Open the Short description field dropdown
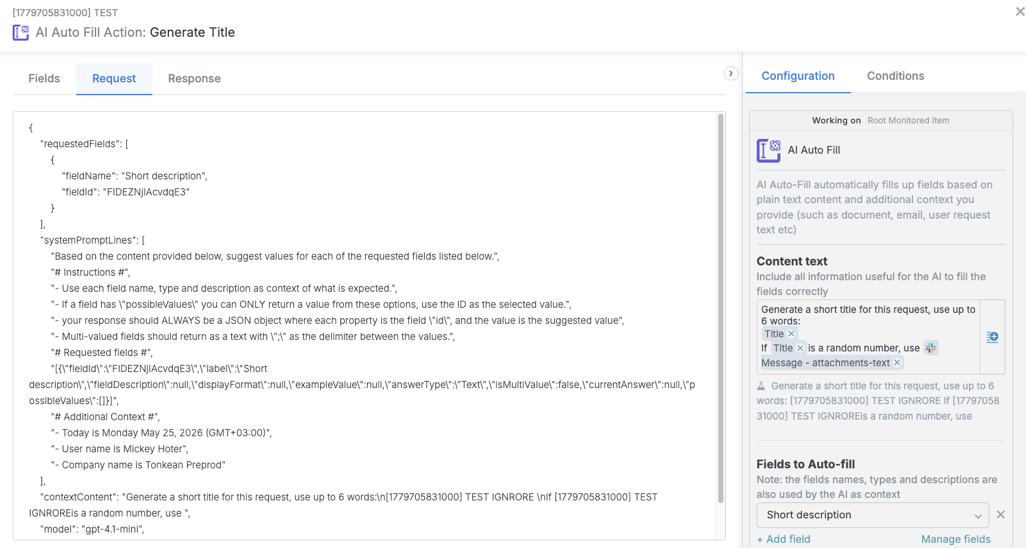This screenshot has width=1026, height=548. pos(873,515)
